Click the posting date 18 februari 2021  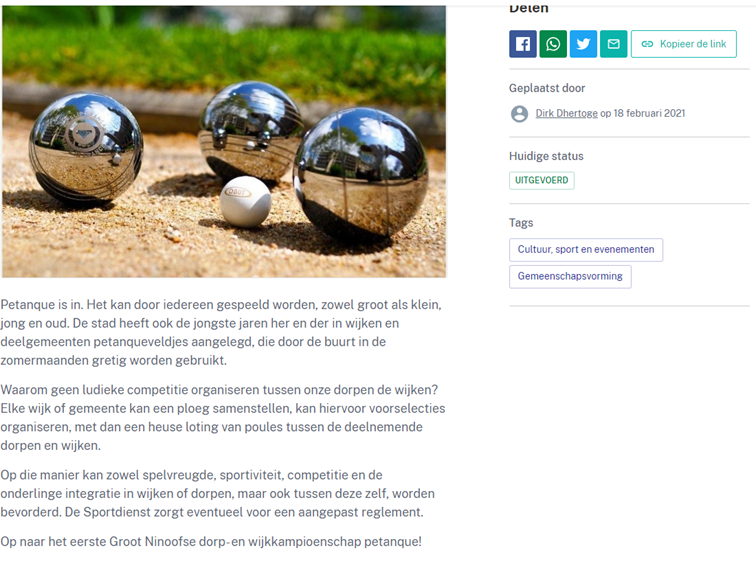tap(649, 113)
